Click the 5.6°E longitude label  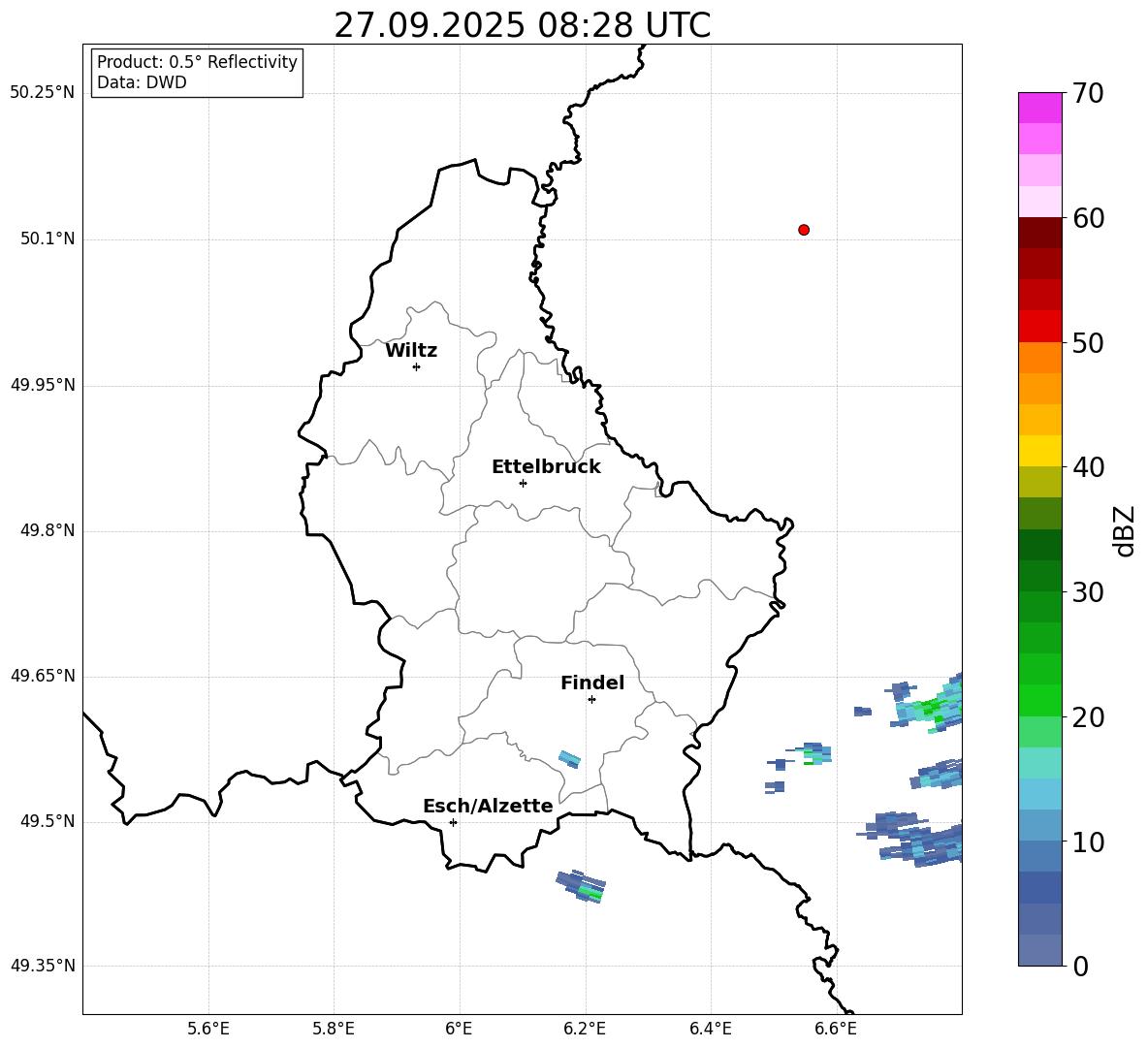point(208,1029)
